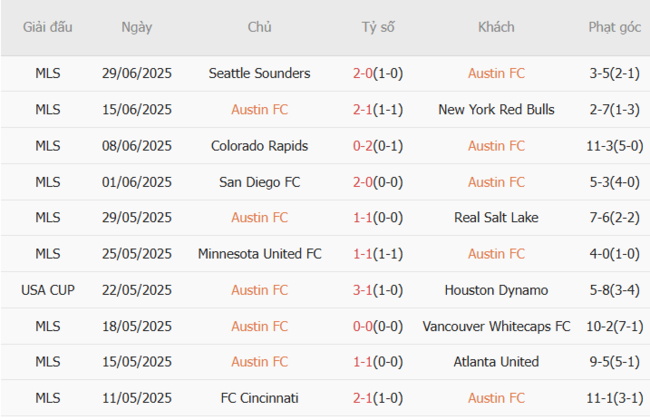650x420 pixels.
Task: Click the 29/06/2025 date cell
Action: (137, 73)
